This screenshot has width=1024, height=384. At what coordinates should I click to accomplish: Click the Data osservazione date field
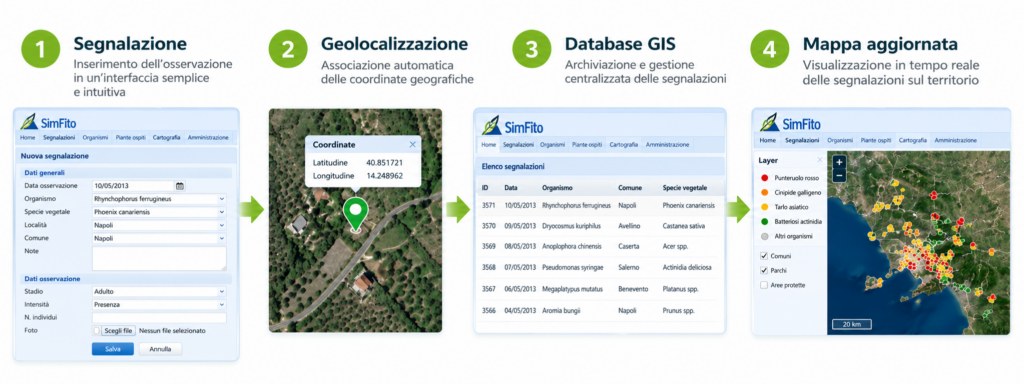click(133, 185)
